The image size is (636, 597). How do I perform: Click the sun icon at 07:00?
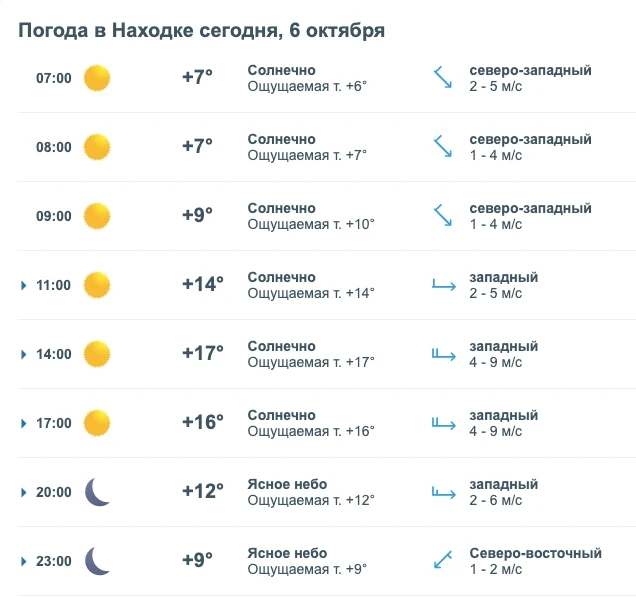97,78
